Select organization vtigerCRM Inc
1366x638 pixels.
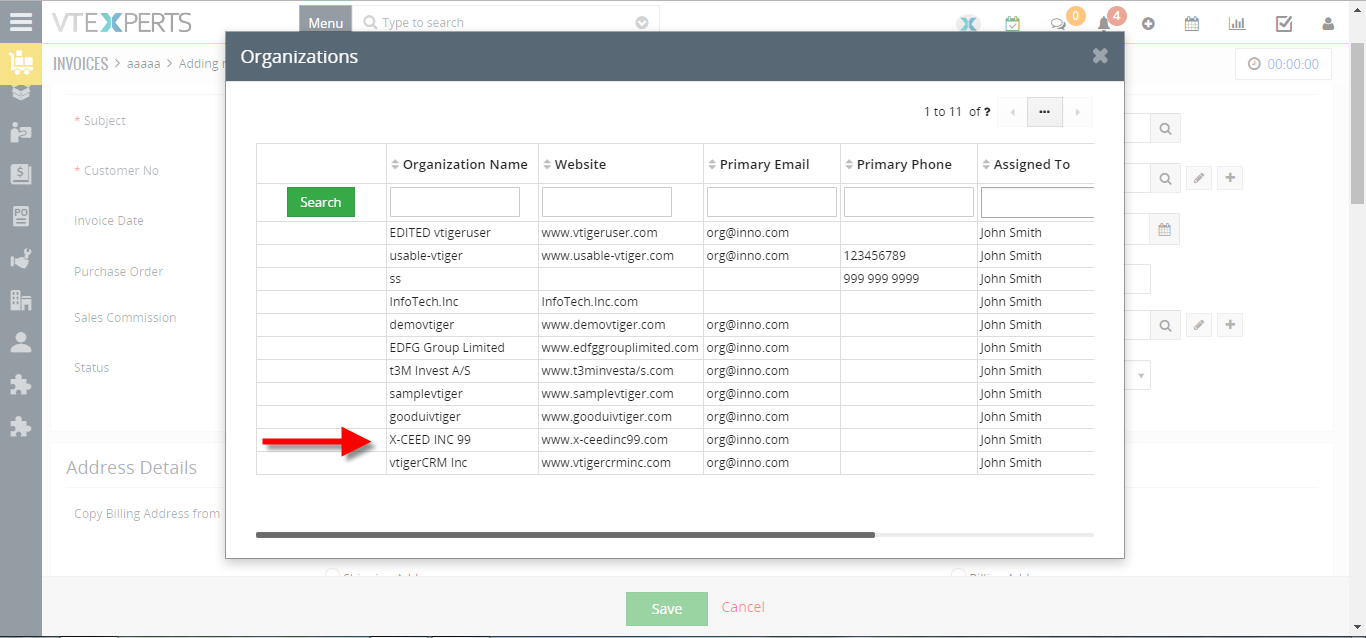[x=428, y=463]
